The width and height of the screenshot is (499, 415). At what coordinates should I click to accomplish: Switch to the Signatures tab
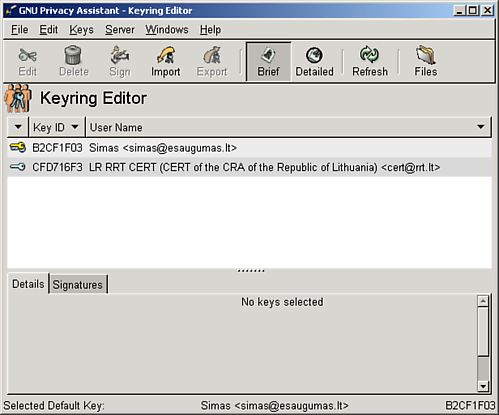78,285
